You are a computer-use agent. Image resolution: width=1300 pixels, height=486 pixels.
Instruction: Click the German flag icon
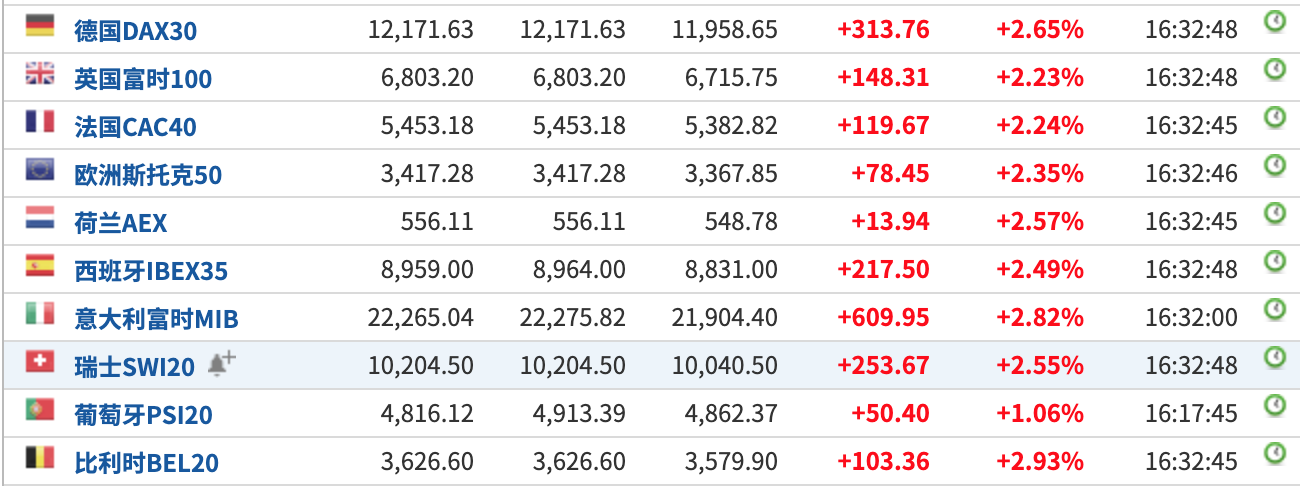[40, 25]
